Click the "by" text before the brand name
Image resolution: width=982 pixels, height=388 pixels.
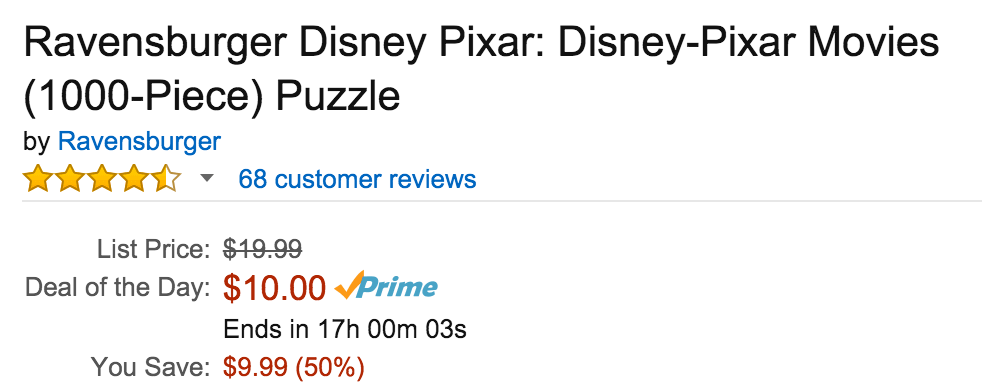point(37,143)
